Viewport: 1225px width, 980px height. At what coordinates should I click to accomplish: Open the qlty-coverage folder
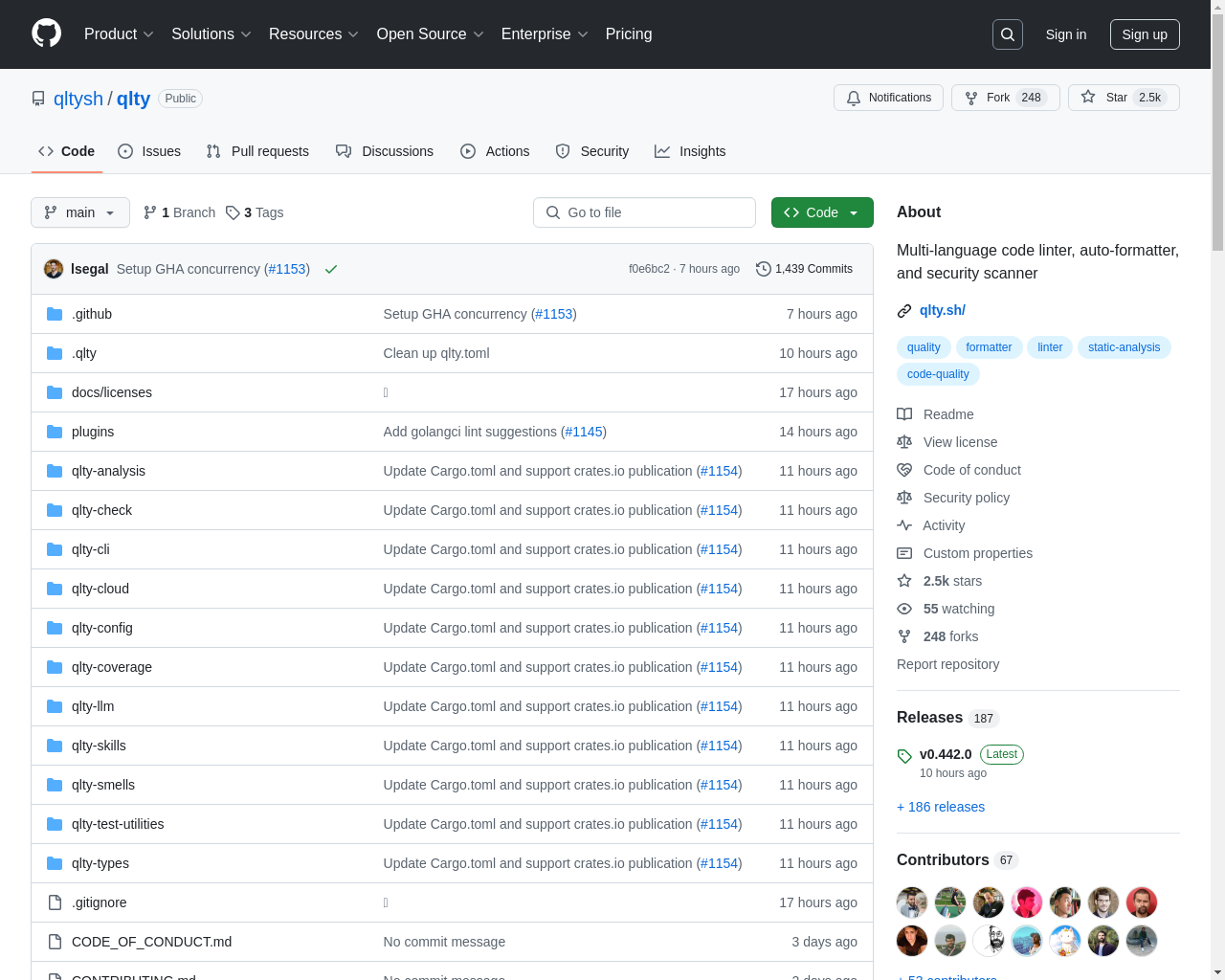[x=112, y=667]
